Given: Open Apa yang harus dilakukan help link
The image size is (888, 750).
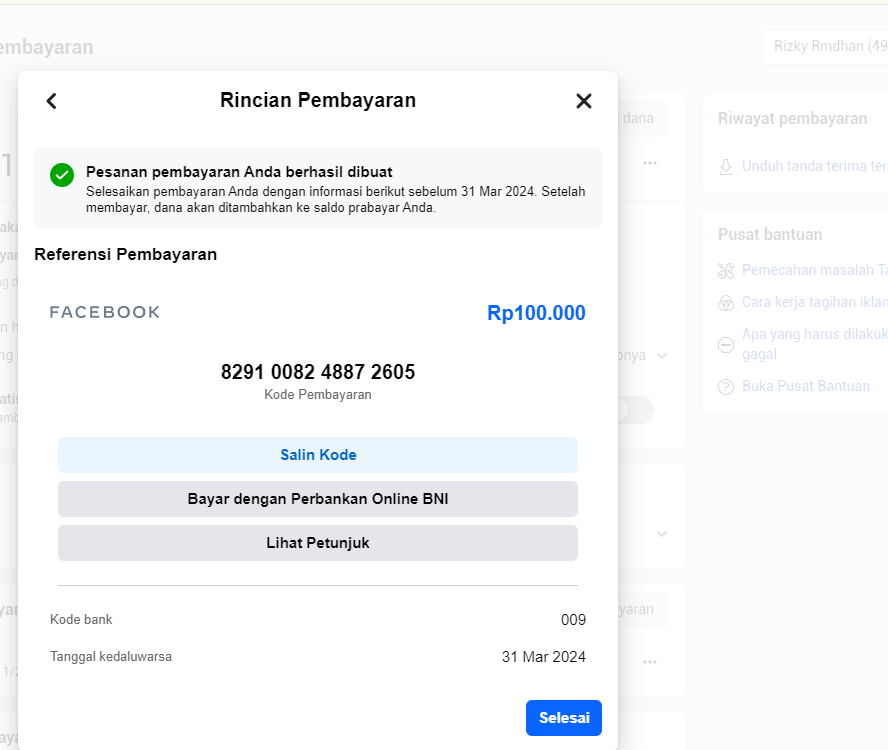Looking at the screenshot, I should click(x=815, y=344).
